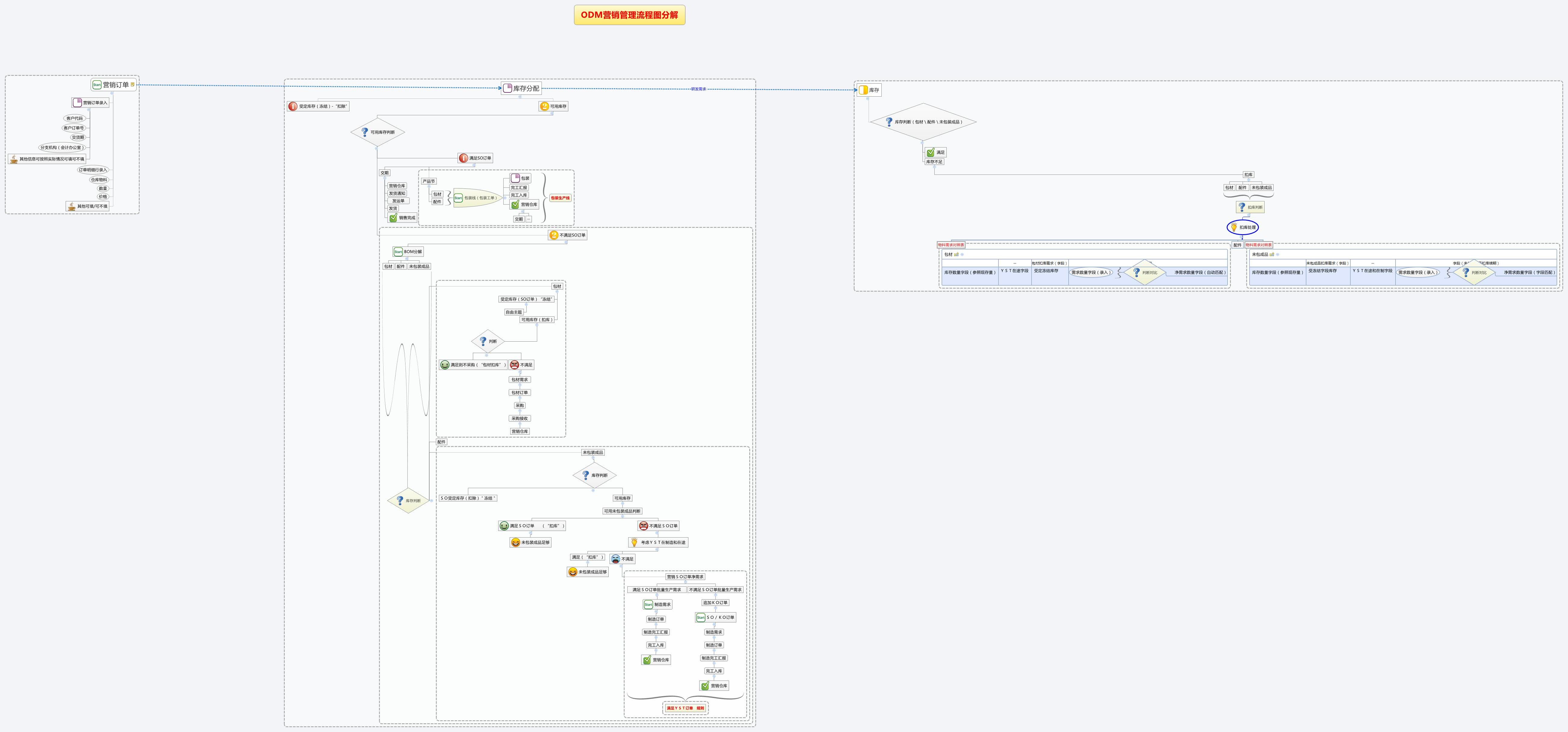
Task: Click question mark icon on 可用库存判断 diamond
Action: [365, 132]
